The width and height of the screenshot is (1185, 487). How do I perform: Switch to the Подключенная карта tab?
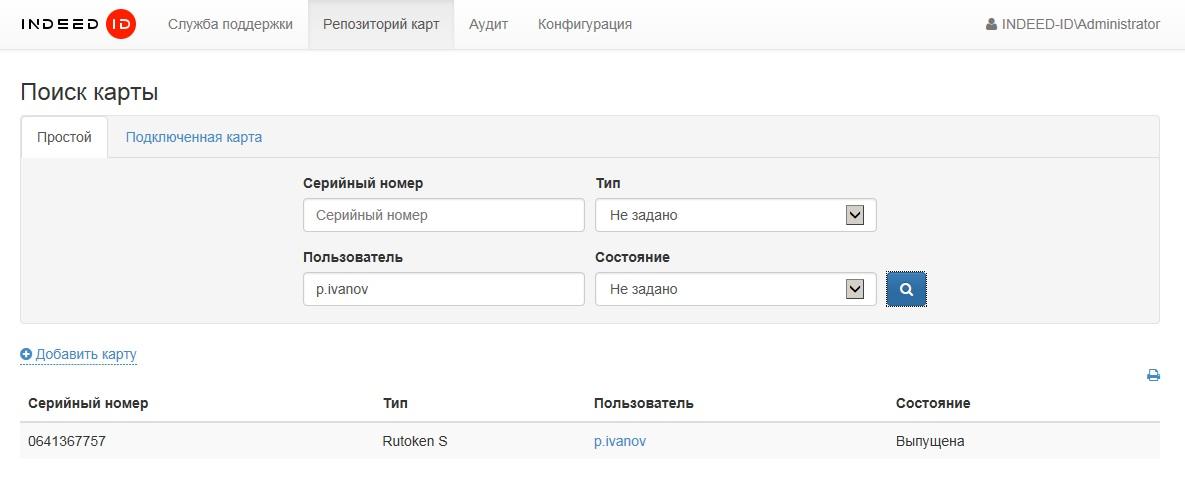194,137
